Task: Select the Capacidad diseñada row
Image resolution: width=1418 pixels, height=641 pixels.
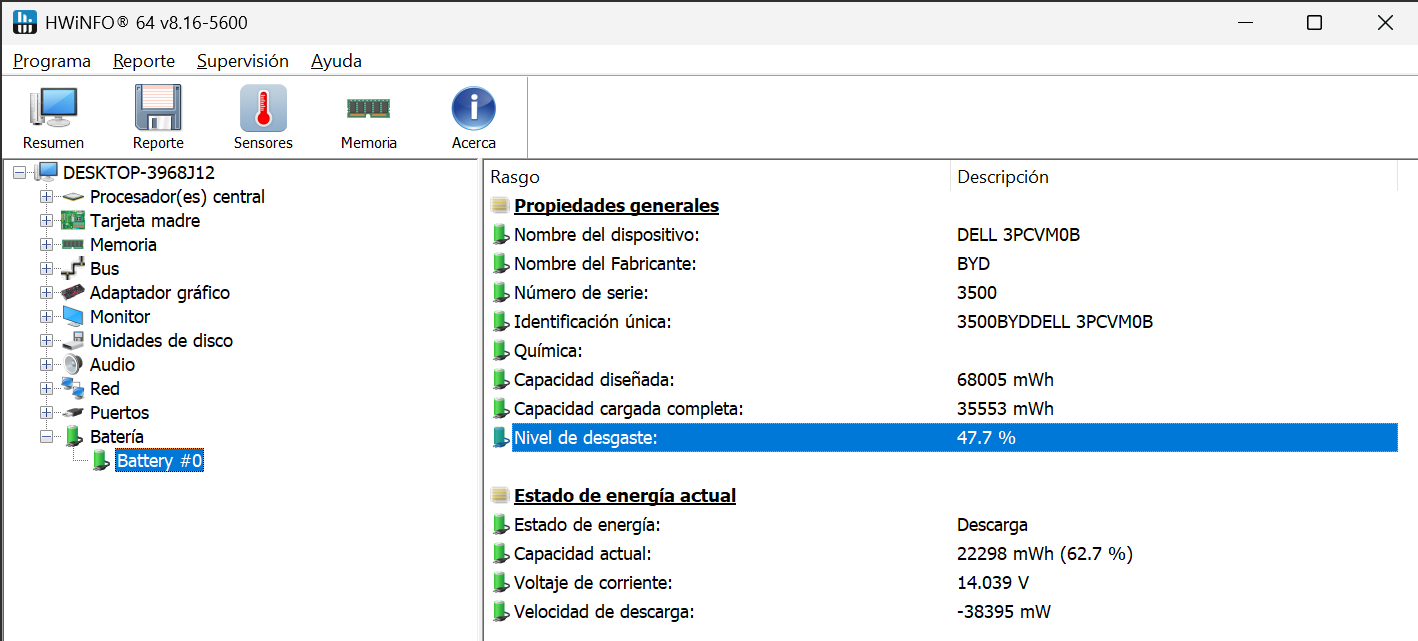Action: click(594, 380)
